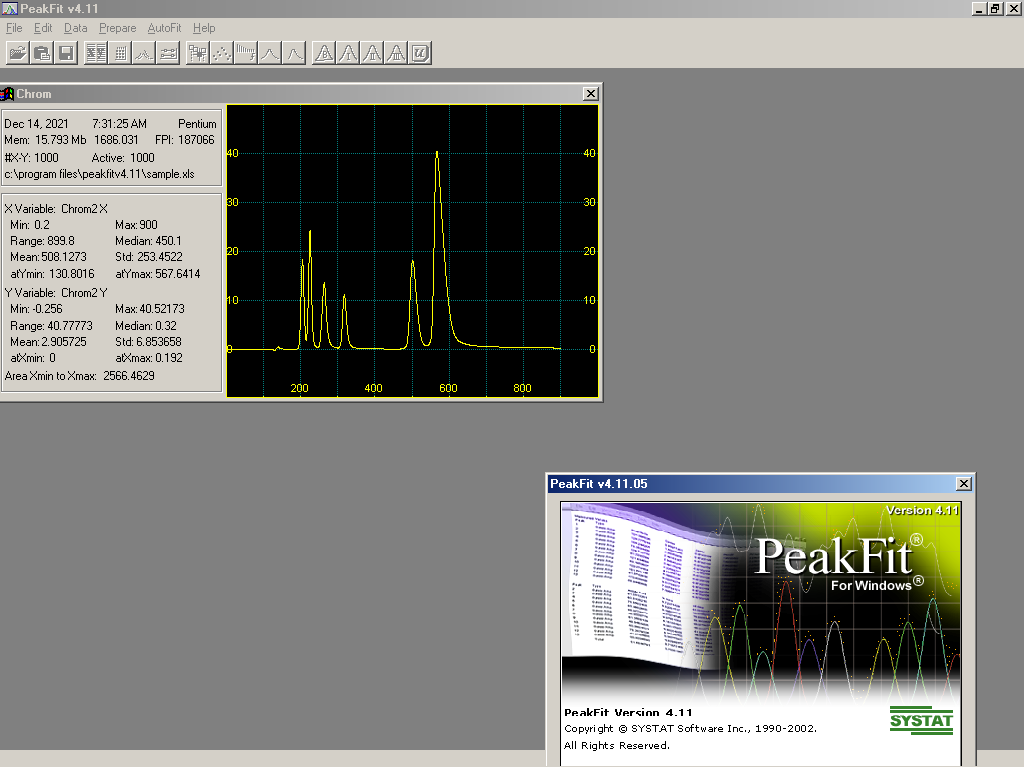Click the scattered dots peak toolbar icon

pos(222,53)
